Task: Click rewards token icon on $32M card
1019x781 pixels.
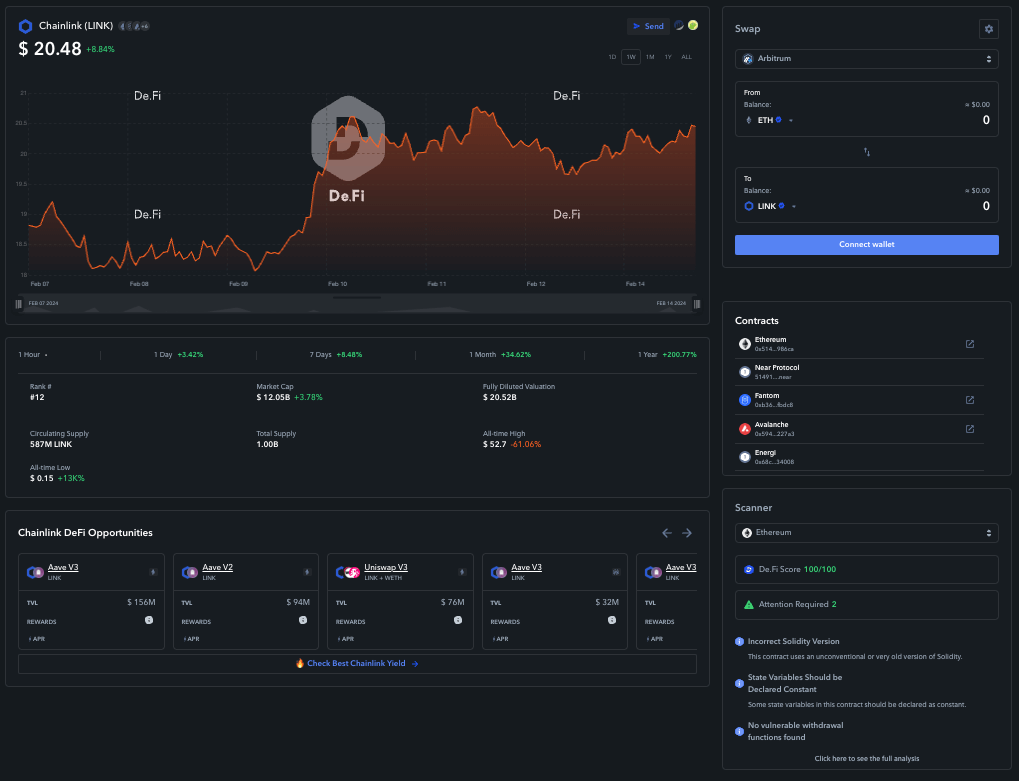Action: 612,621
